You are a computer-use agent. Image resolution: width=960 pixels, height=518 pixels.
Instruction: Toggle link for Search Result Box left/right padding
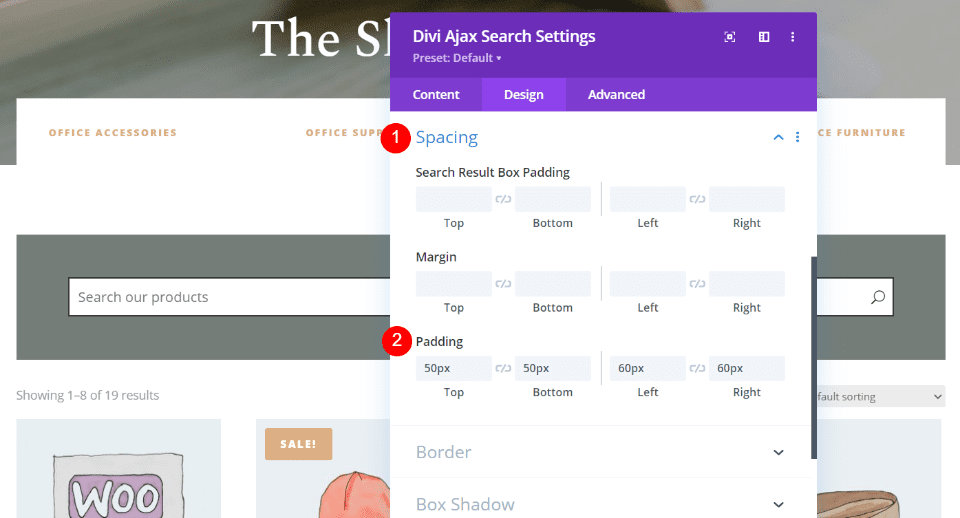coord(697,200)
